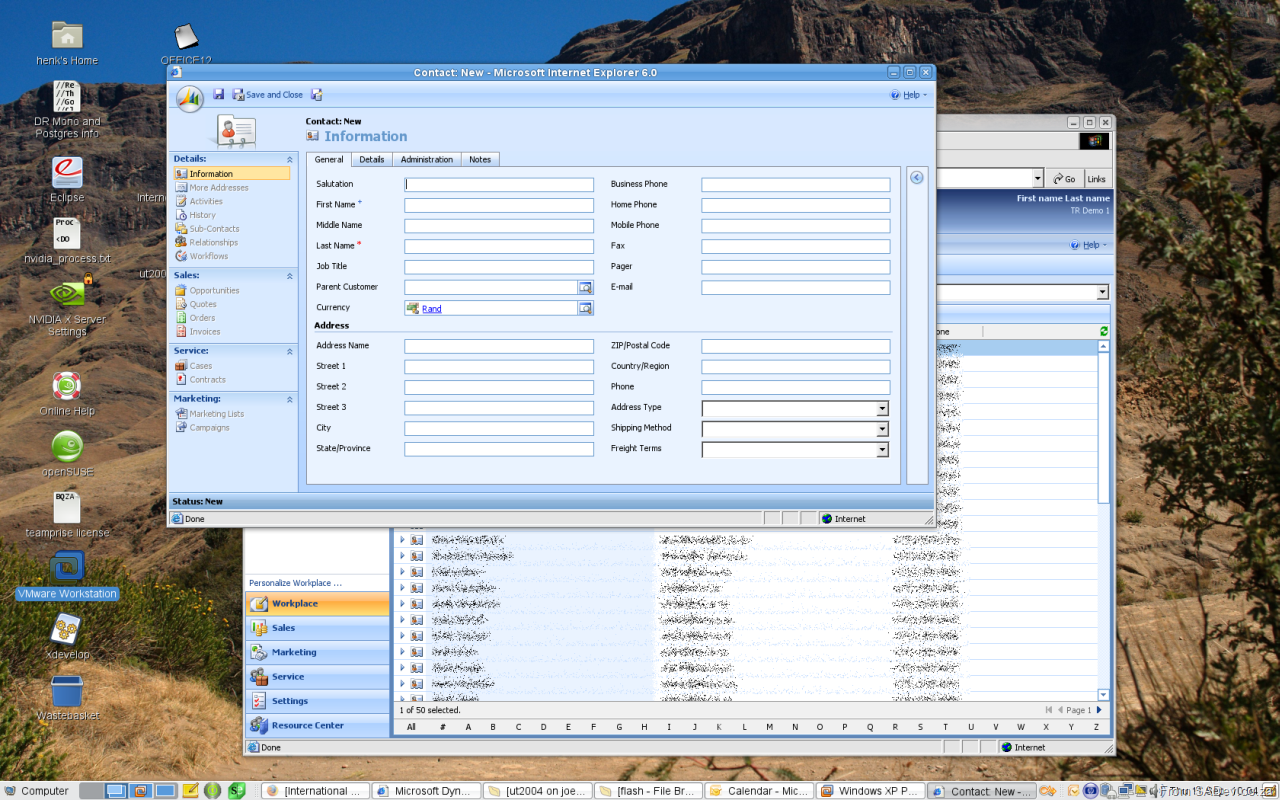Open Computer menu in bottom panel
Viewport: 1280px width, 800px height.
coord(36,790)
